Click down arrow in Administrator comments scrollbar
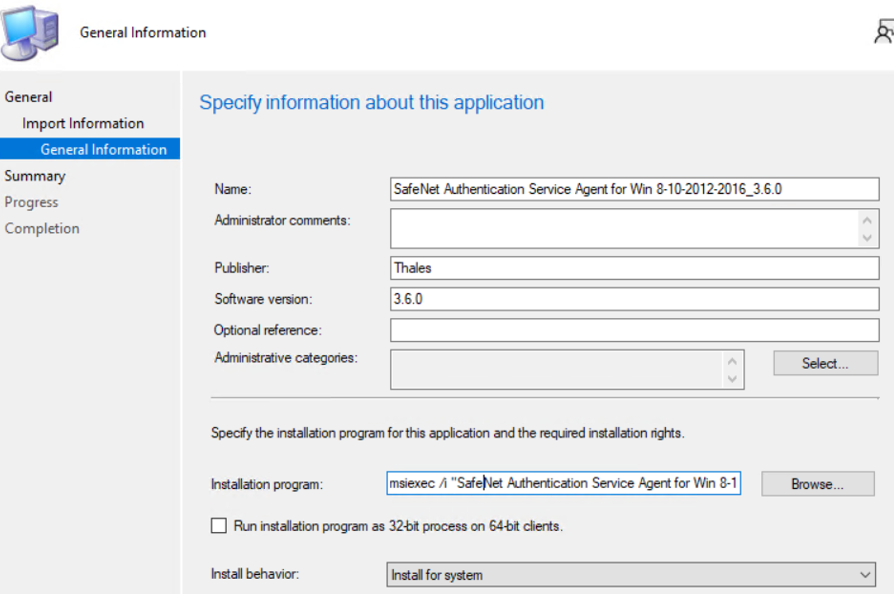894x594 pixels. click(867, 238)
